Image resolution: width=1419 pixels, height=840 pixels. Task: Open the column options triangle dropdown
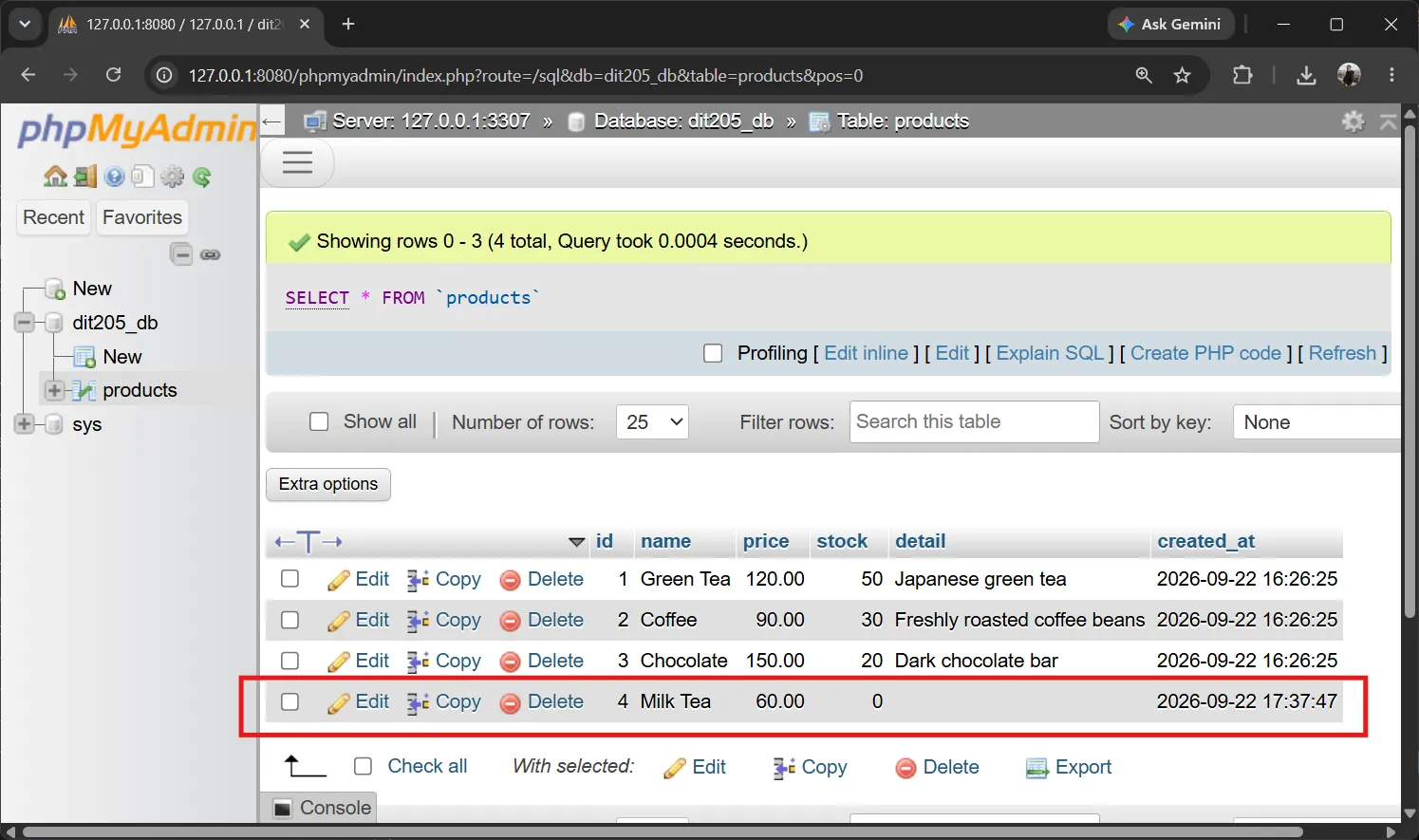point(576,542)
